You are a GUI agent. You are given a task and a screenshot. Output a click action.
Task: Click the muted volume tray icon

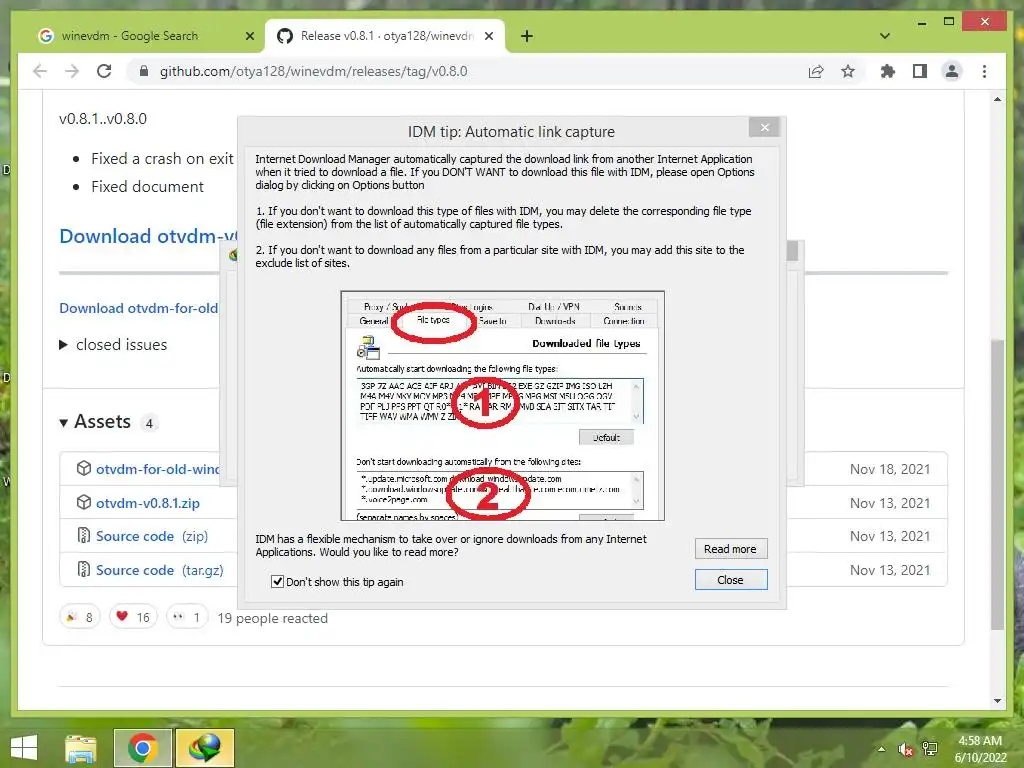(905, 750)
